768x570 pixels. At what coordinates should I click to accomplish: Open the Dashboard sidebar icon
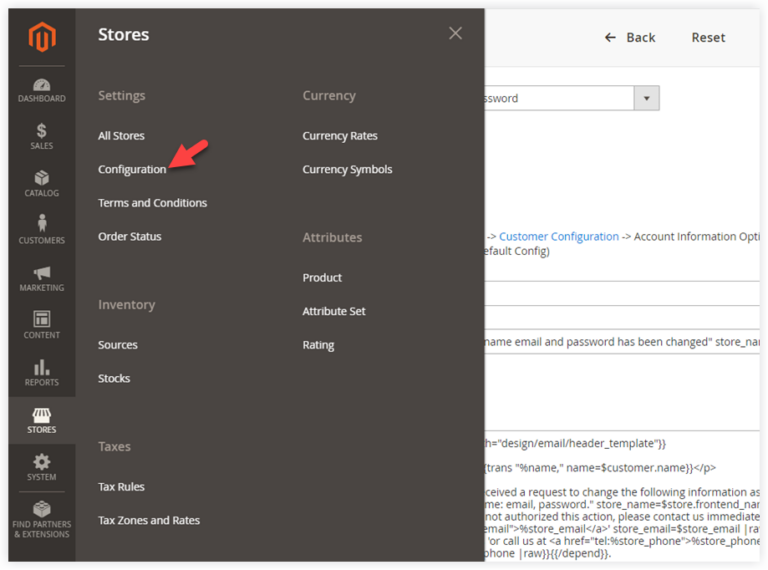(42, 86)
